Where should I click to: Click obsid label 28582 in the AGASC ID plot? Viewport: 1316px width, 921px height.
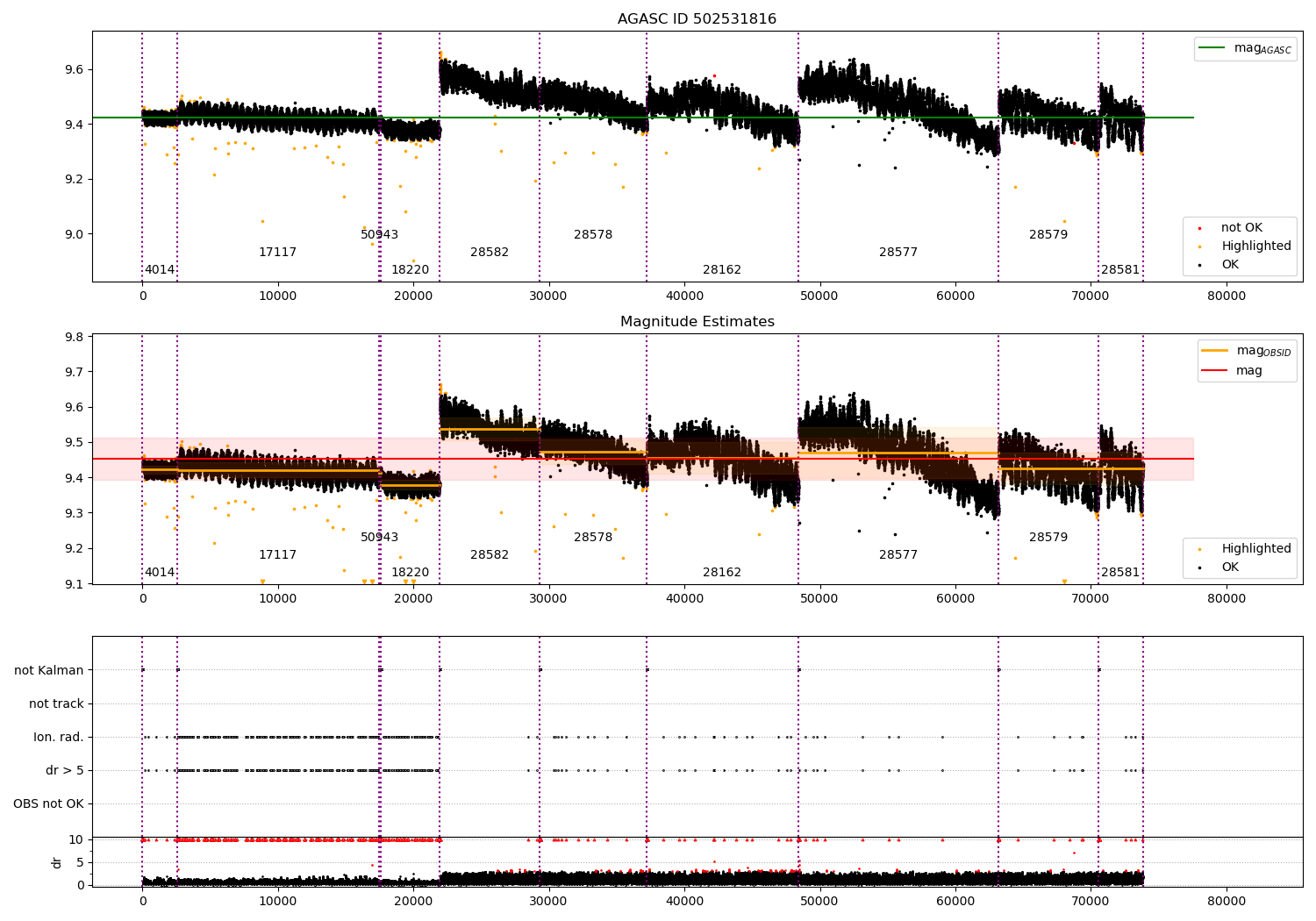[x=490, y=253]
